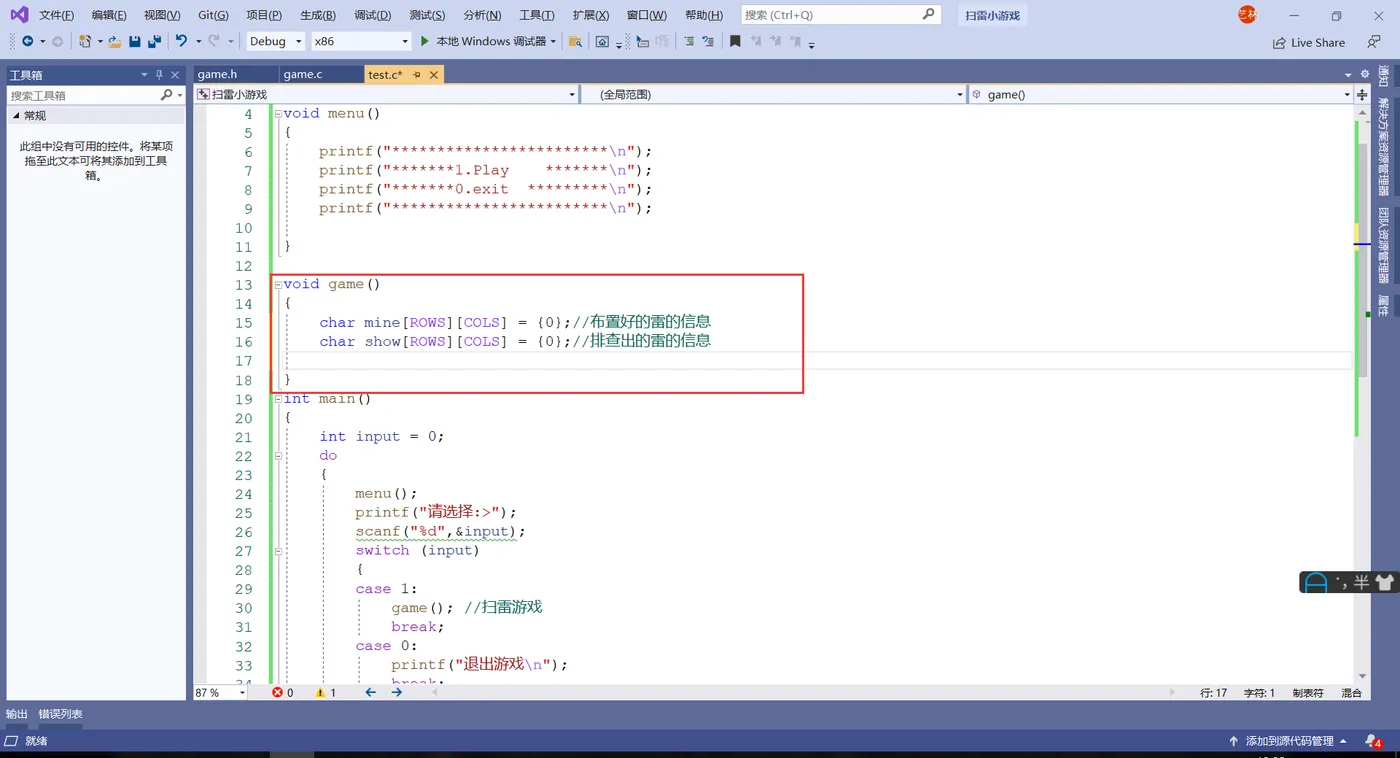Open the Debug configuration dropdown
The height and width of the screenshot is (758, 1400).
click(x=276, y=41)
